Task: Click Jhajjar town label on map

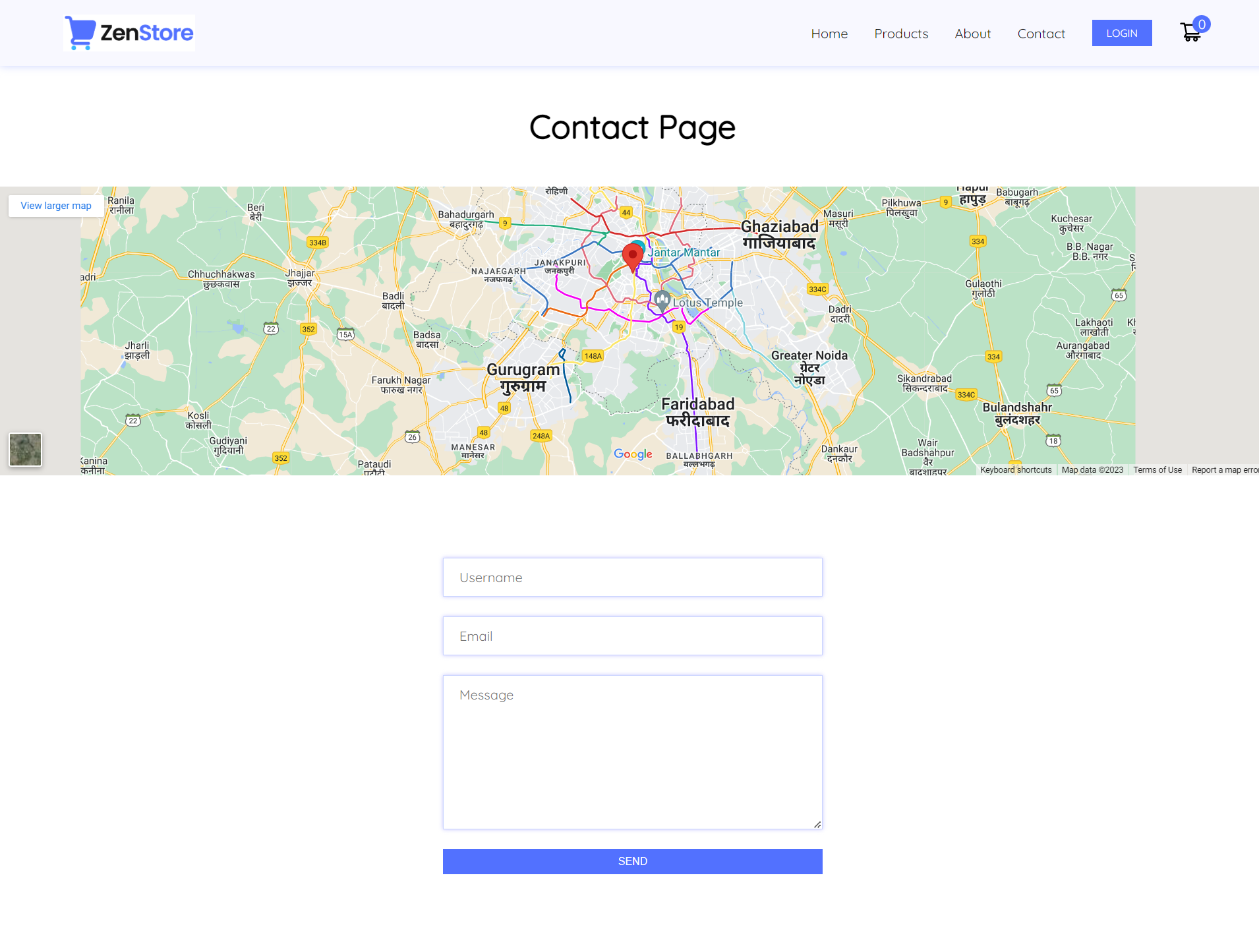Action: (x=300, y=278)
